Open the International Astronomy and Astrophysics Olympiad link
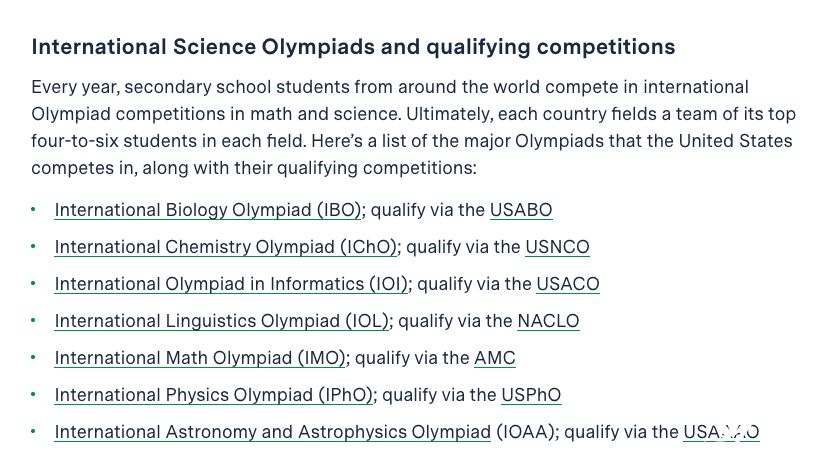The height and width of the screenshot is (466, 829). [273, 432]
